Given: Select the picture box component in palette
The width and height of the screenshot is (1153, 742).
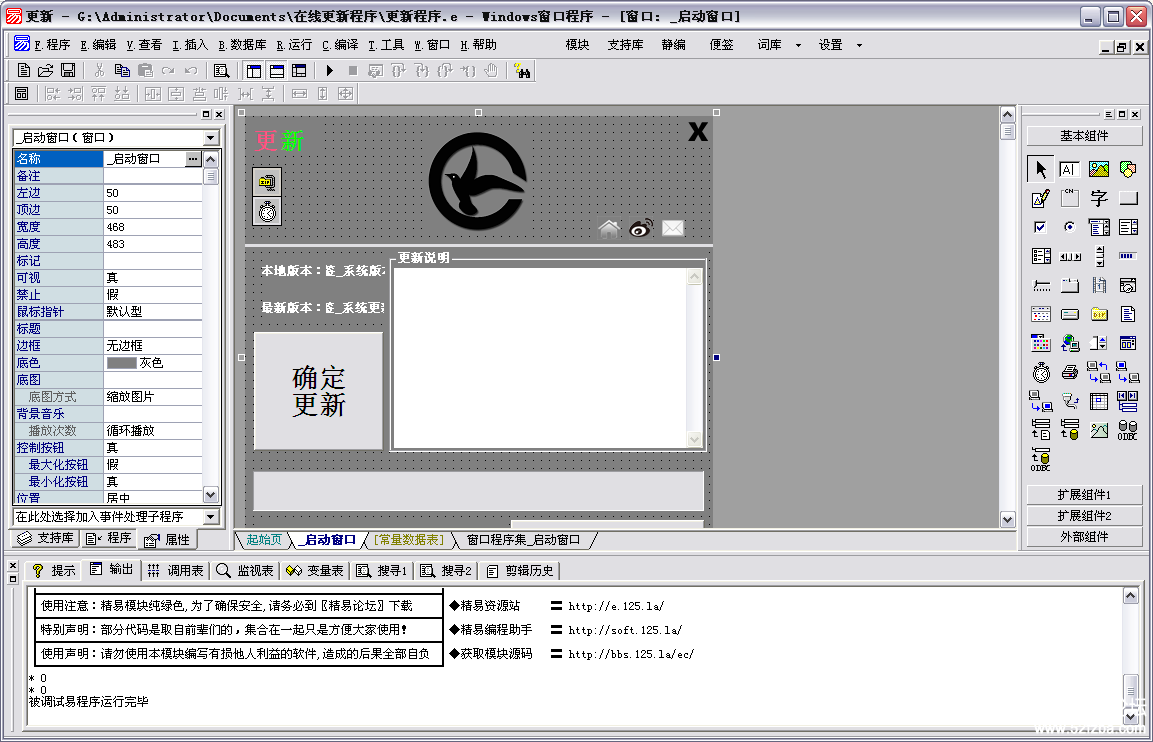Looking at the screenshot, I should (x=1099, y=170).
